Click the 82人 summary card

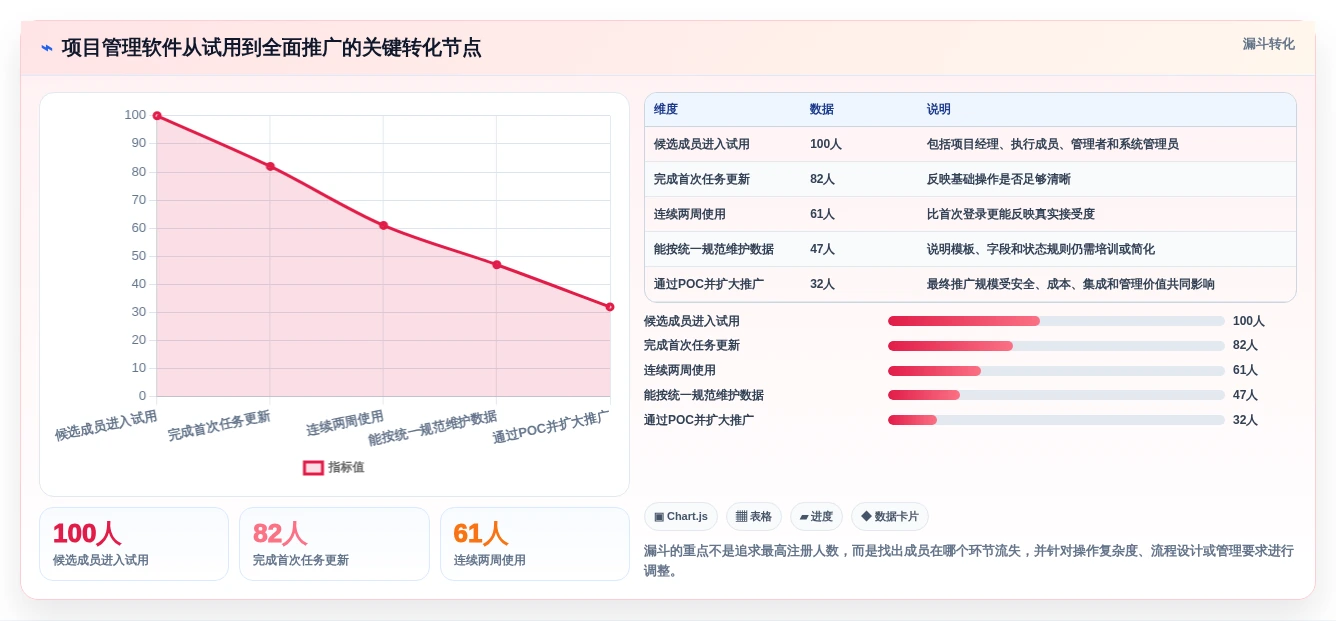pos(334,544)
